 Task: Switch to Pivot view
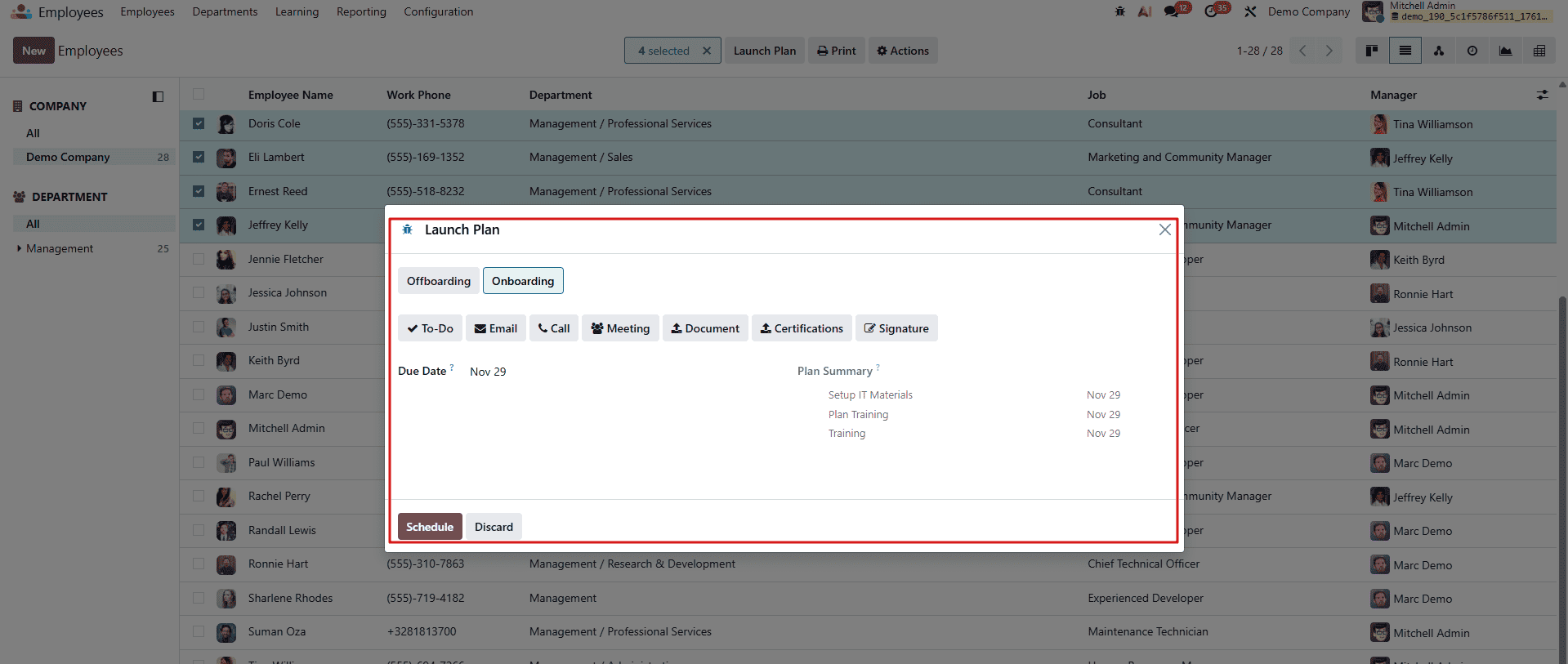[x=1539, y=51]
